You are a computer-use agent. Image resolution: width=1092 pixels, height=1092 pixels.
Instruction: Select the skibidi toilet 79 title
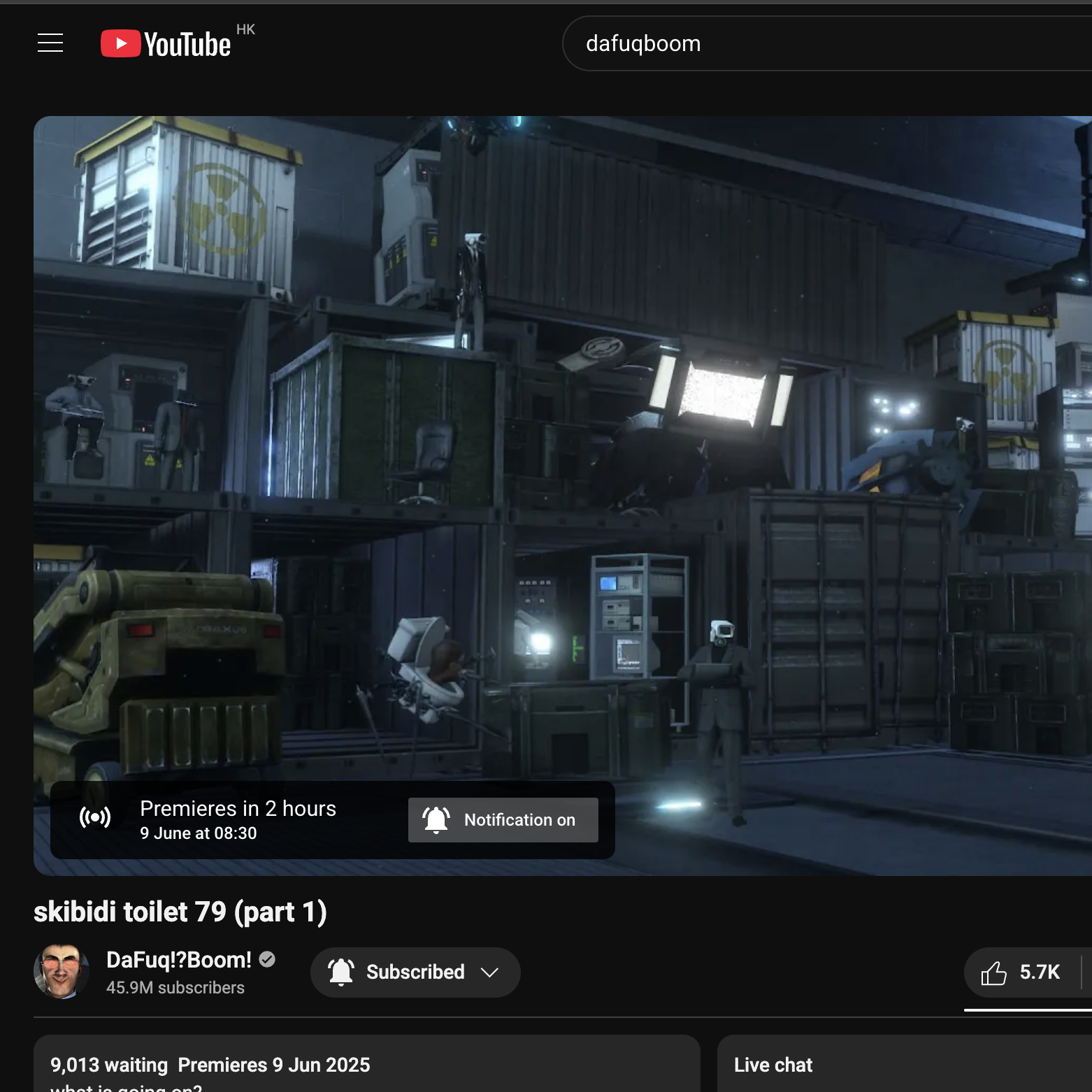click(x=180, y=912)
